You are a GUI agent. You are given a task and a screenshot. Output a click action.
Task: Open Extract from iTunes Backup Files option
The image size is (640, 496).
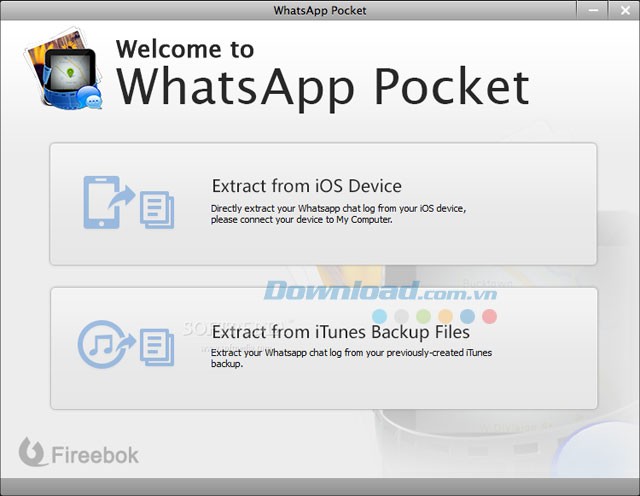tap(324, 348)
